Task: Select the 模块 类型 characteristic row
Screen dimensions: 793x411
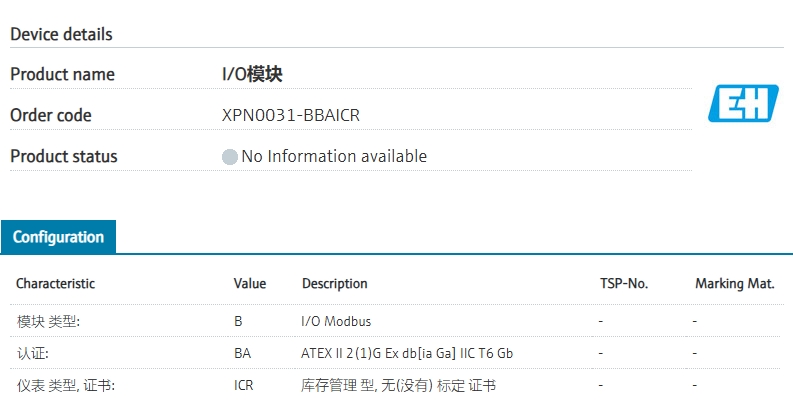Action: [48, 322]
